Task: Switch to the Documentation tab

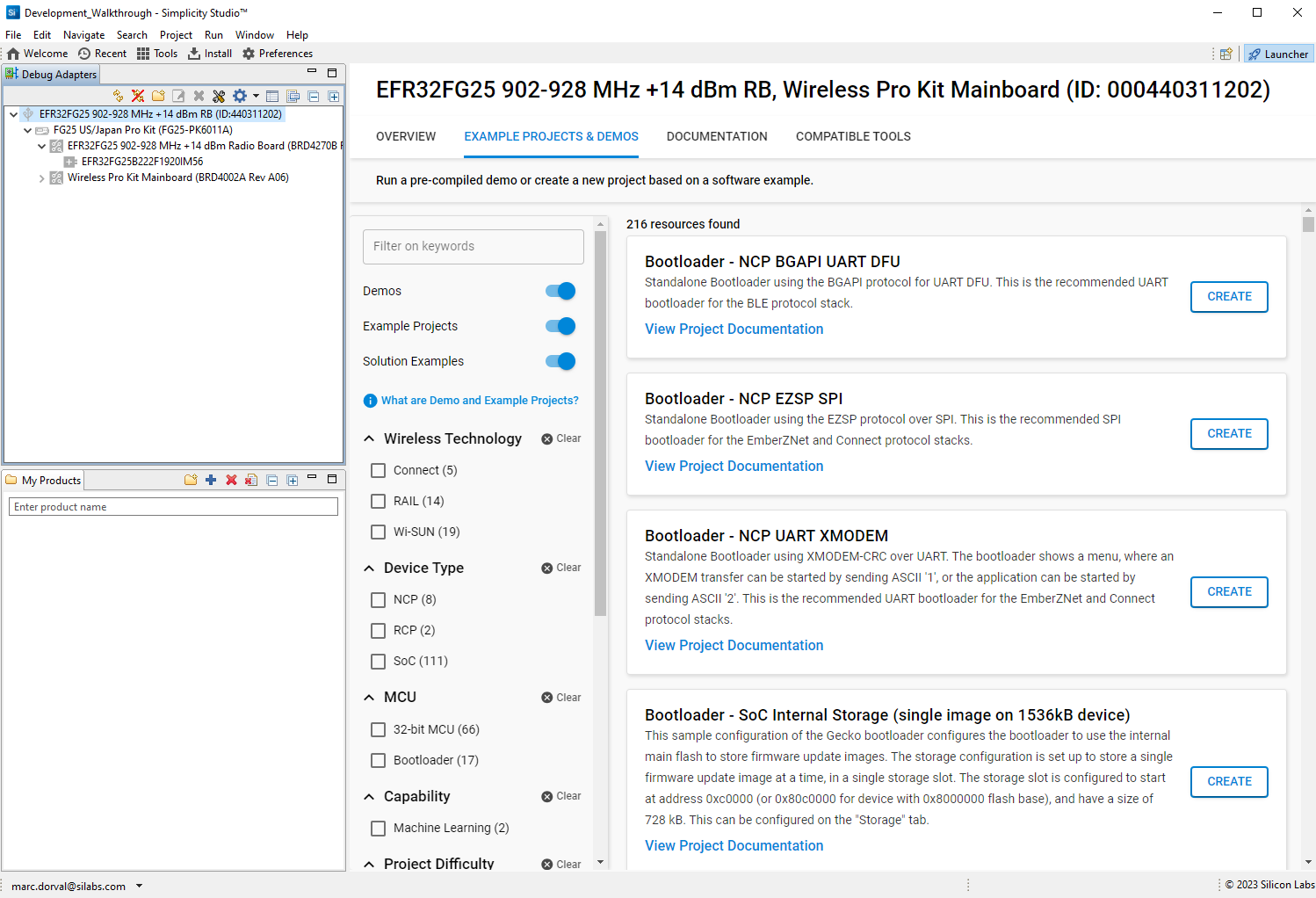Action: point(717,136)
